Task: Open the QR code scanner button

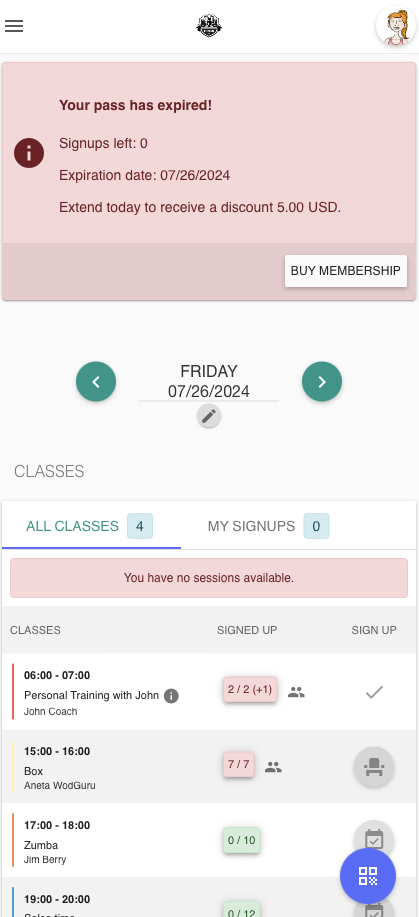Action: point(368,876)
